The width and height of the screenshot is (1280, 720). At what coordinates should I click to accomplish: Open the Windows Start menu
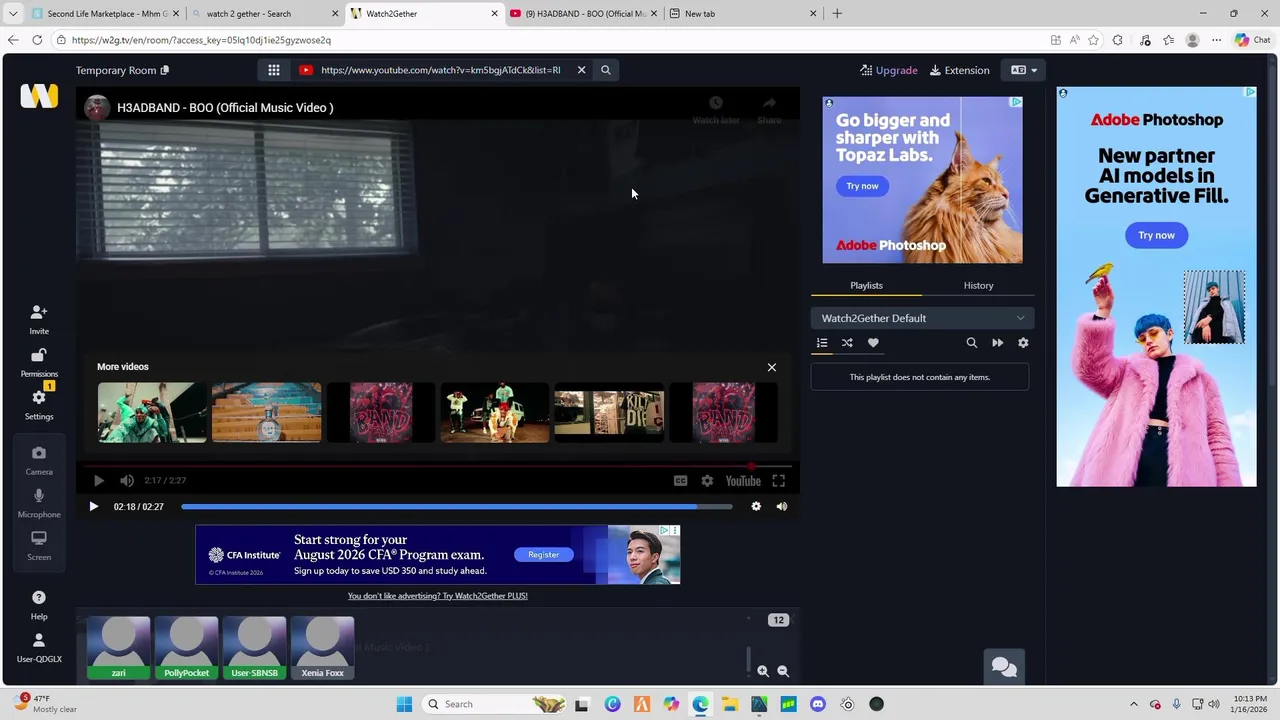(404, 704)
